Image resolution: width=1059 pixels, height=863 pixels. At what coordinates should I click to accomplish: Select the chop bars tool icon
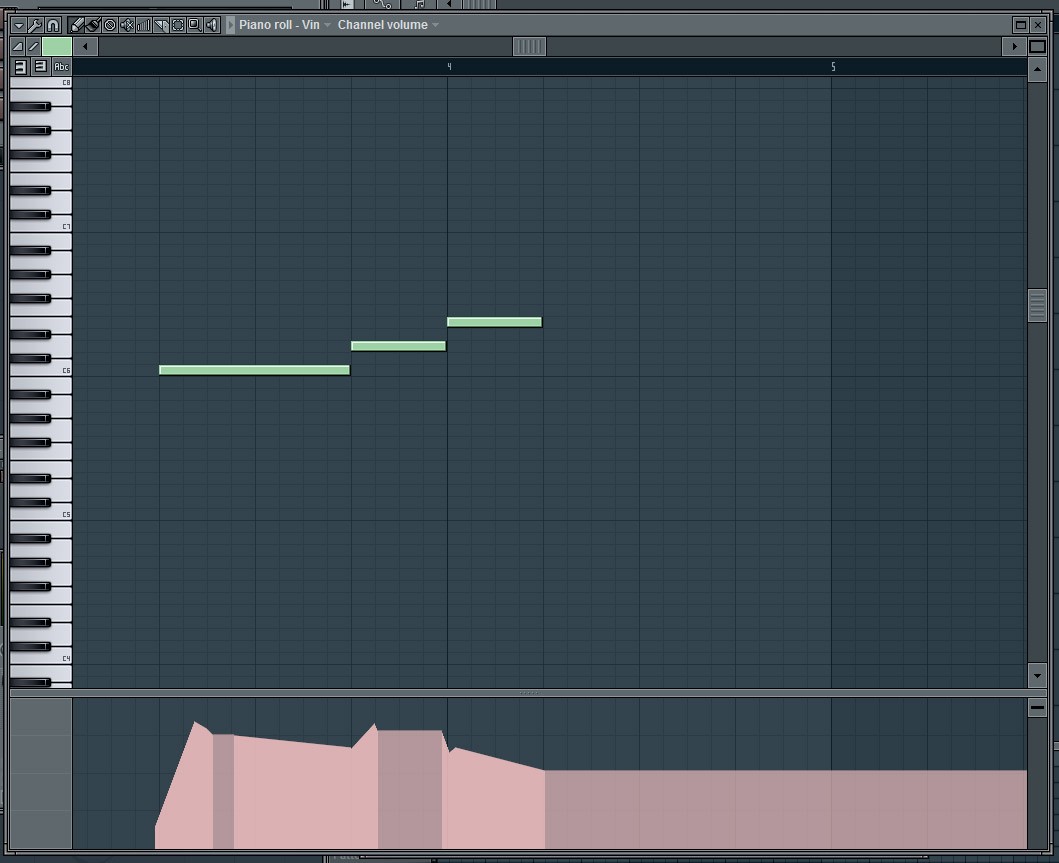coord(144,25)
